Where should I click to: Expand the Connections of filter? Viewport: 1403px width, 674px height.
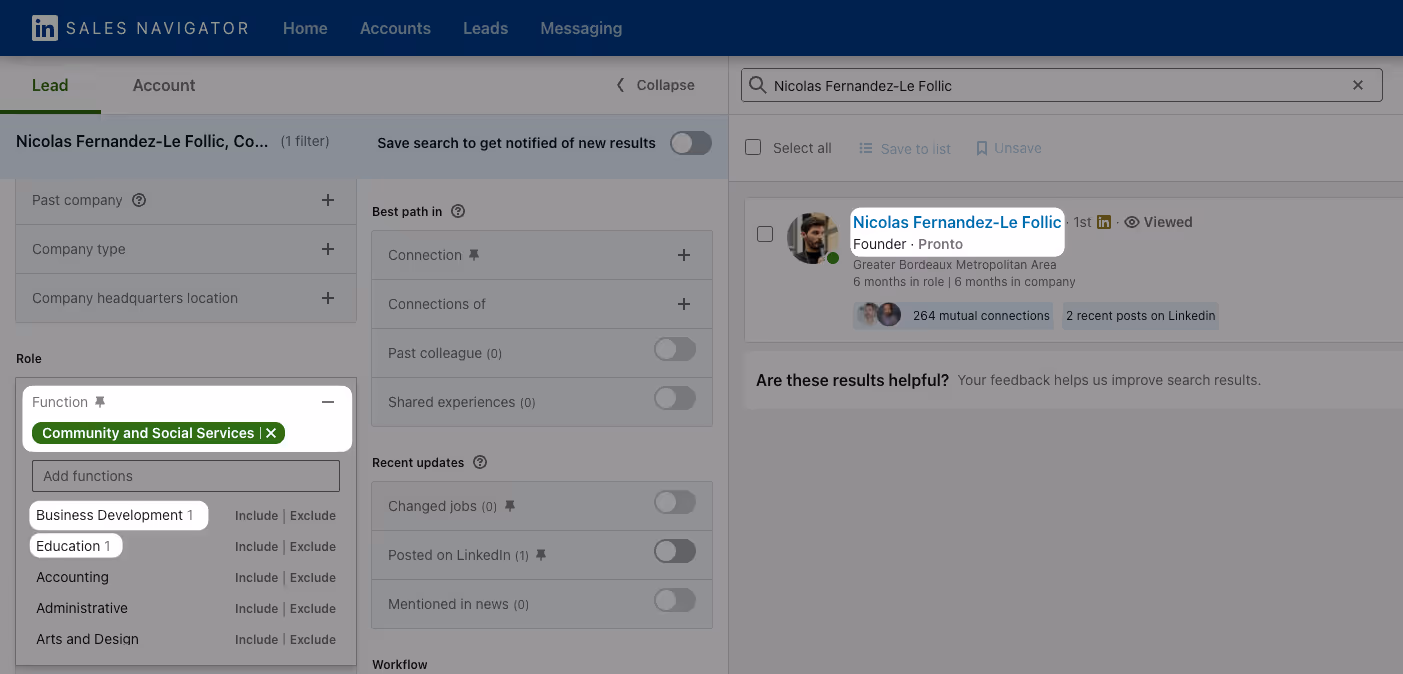pos(684,304)
